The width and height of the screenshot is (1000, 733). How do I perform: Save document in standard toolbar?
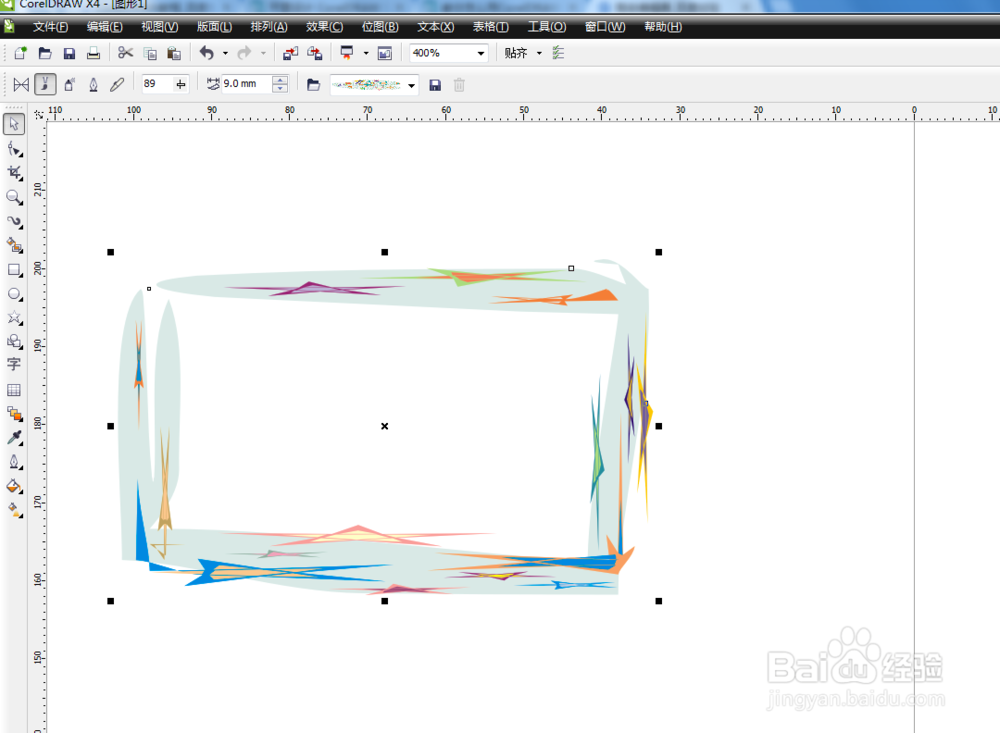coord(69,53)
